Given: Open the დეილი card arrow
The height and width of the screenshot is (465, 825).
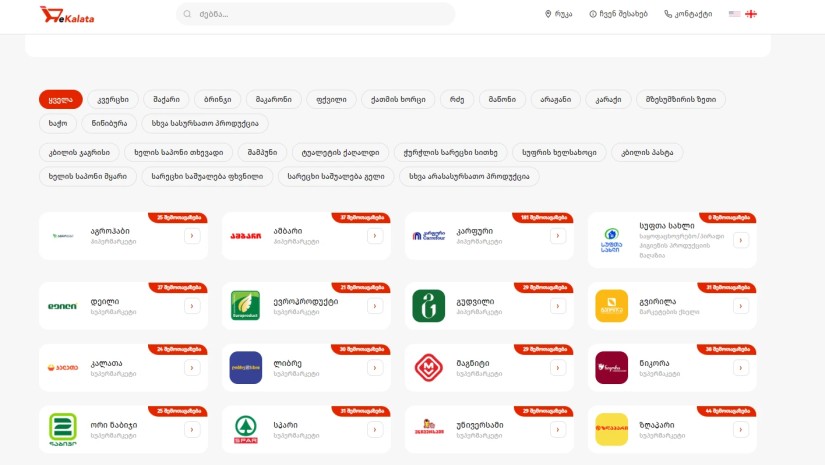Looking at the screenshot, I should (x=192, y=306).
